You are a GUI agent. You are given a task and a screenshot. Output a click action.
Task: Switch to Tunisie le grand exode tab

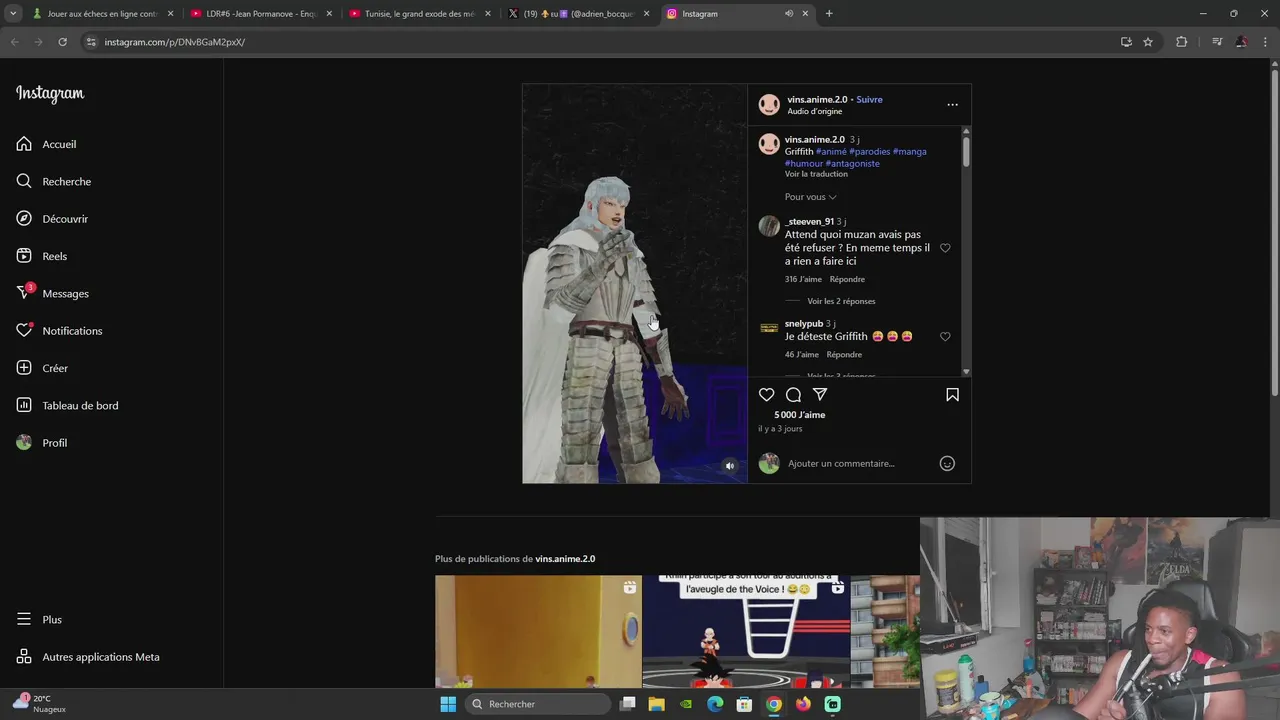pyautogui.click(x=421, y=14)
